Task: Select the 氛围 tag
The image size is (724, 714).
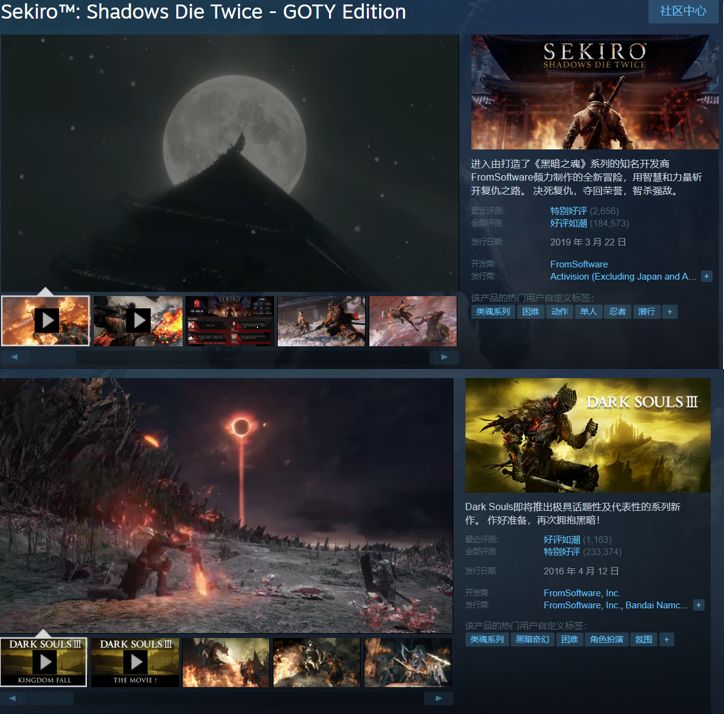Action: [644, 640]
